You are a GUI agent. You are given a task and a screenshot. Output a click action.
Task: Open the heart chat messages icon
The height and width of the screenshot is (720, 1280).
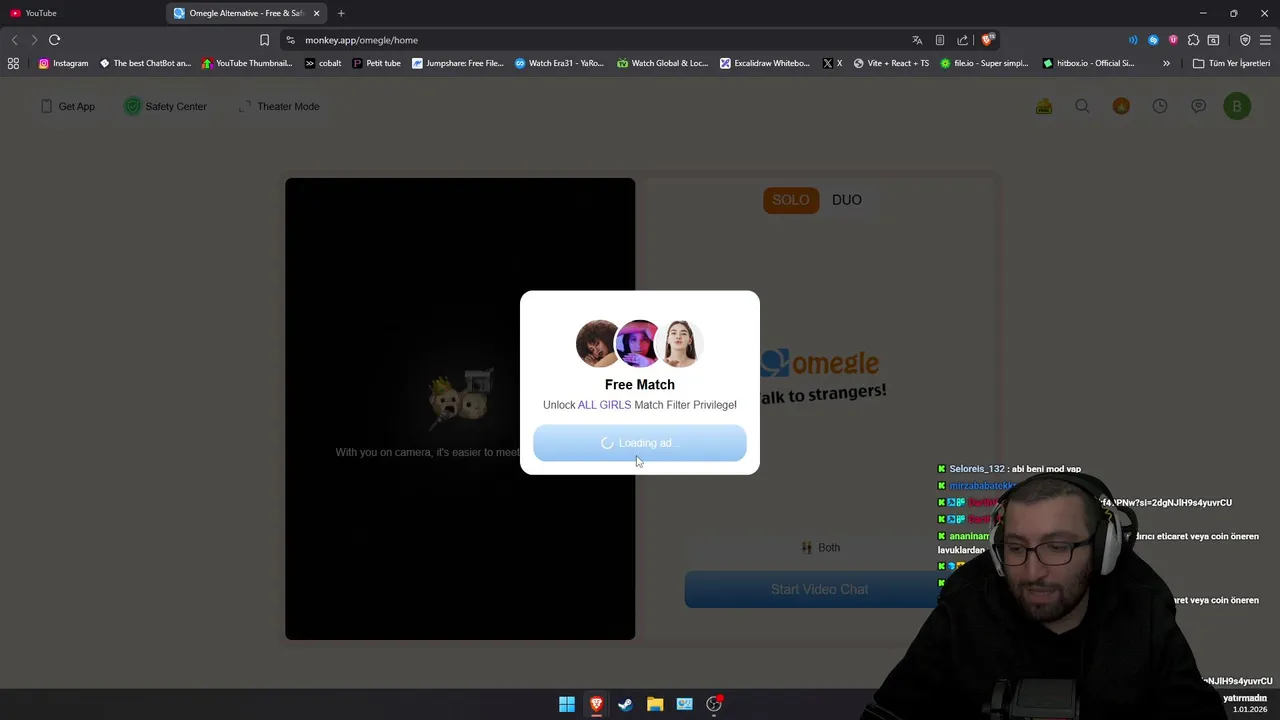tap(1198, 106)
